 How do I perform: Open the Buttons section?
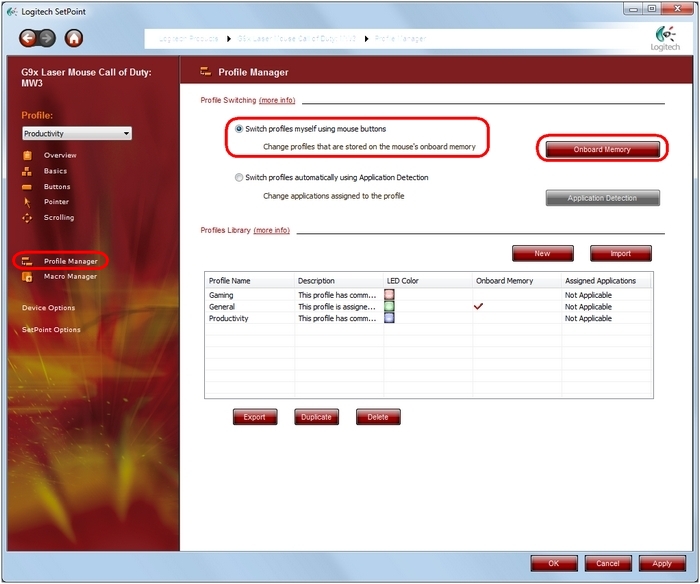57,187
